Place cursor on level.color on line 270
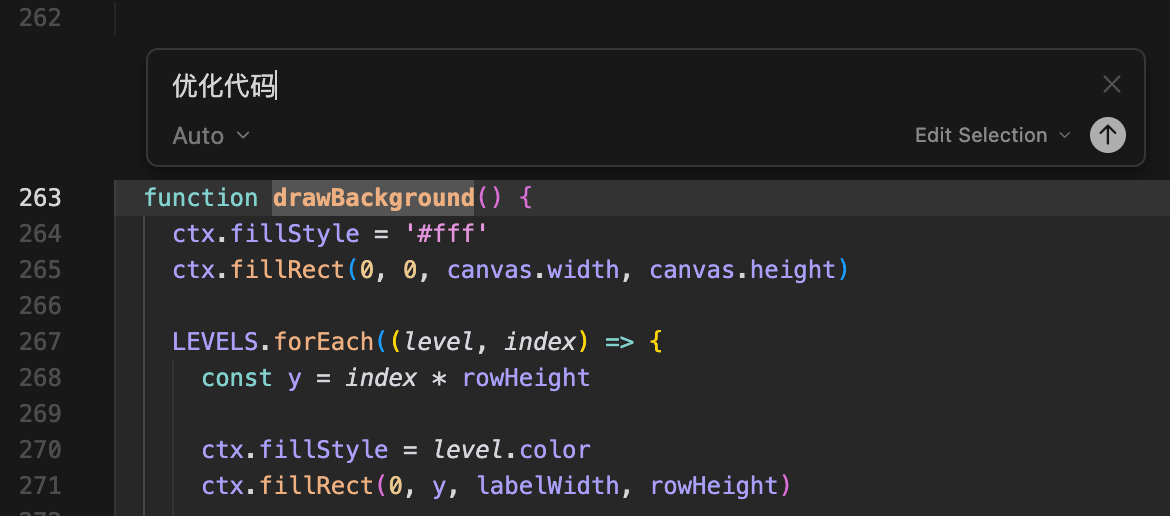 point(511,450)
